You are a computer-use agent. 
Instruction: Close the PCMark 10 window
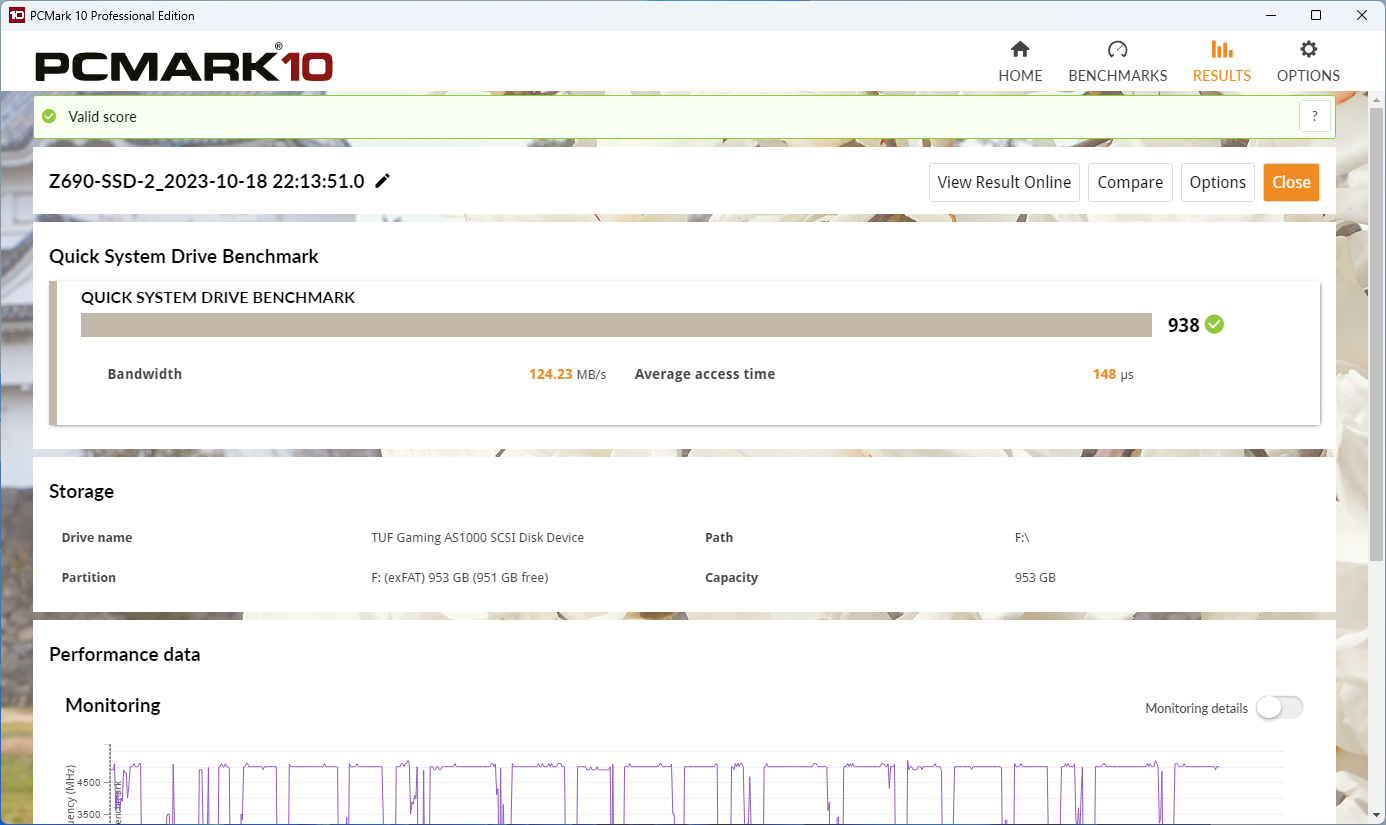tap(1362, 15)
